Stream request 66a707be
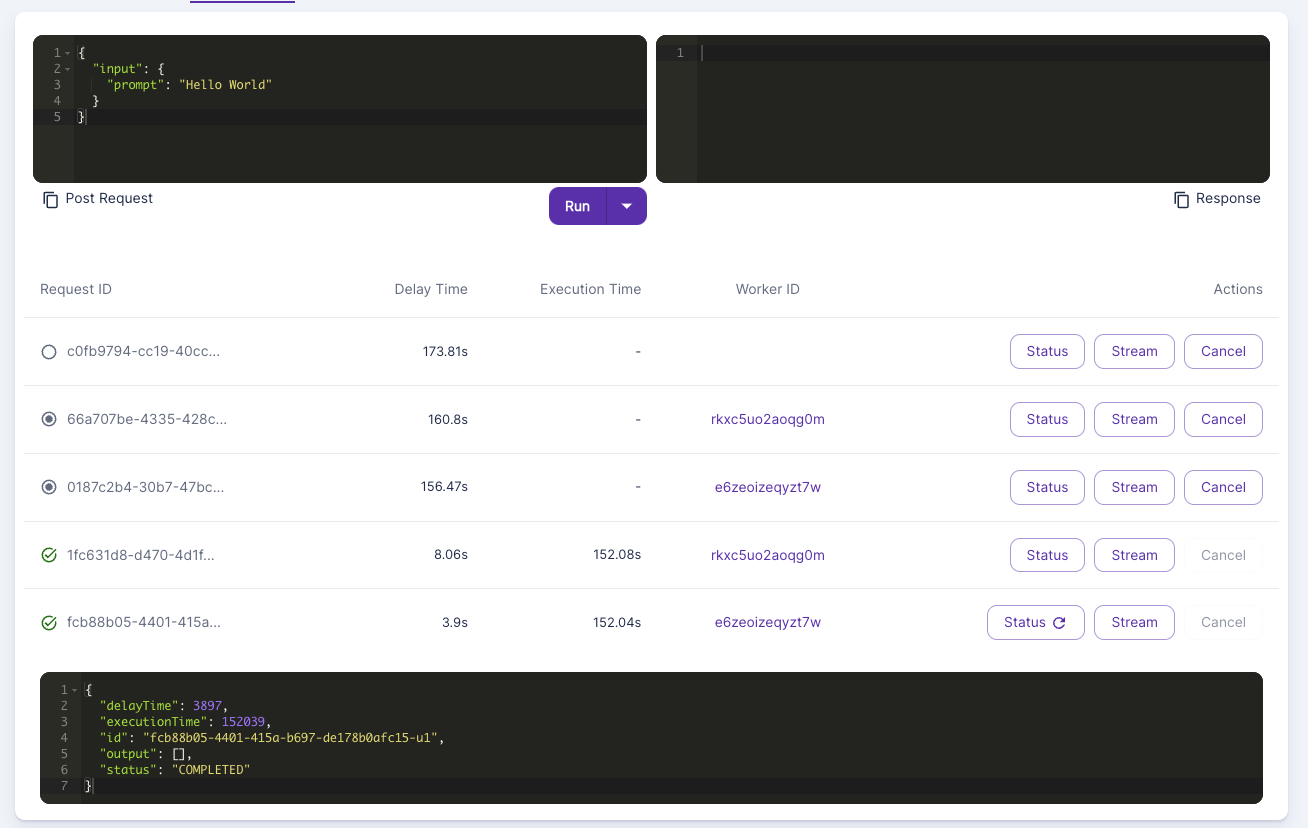 click(1134, 420)
